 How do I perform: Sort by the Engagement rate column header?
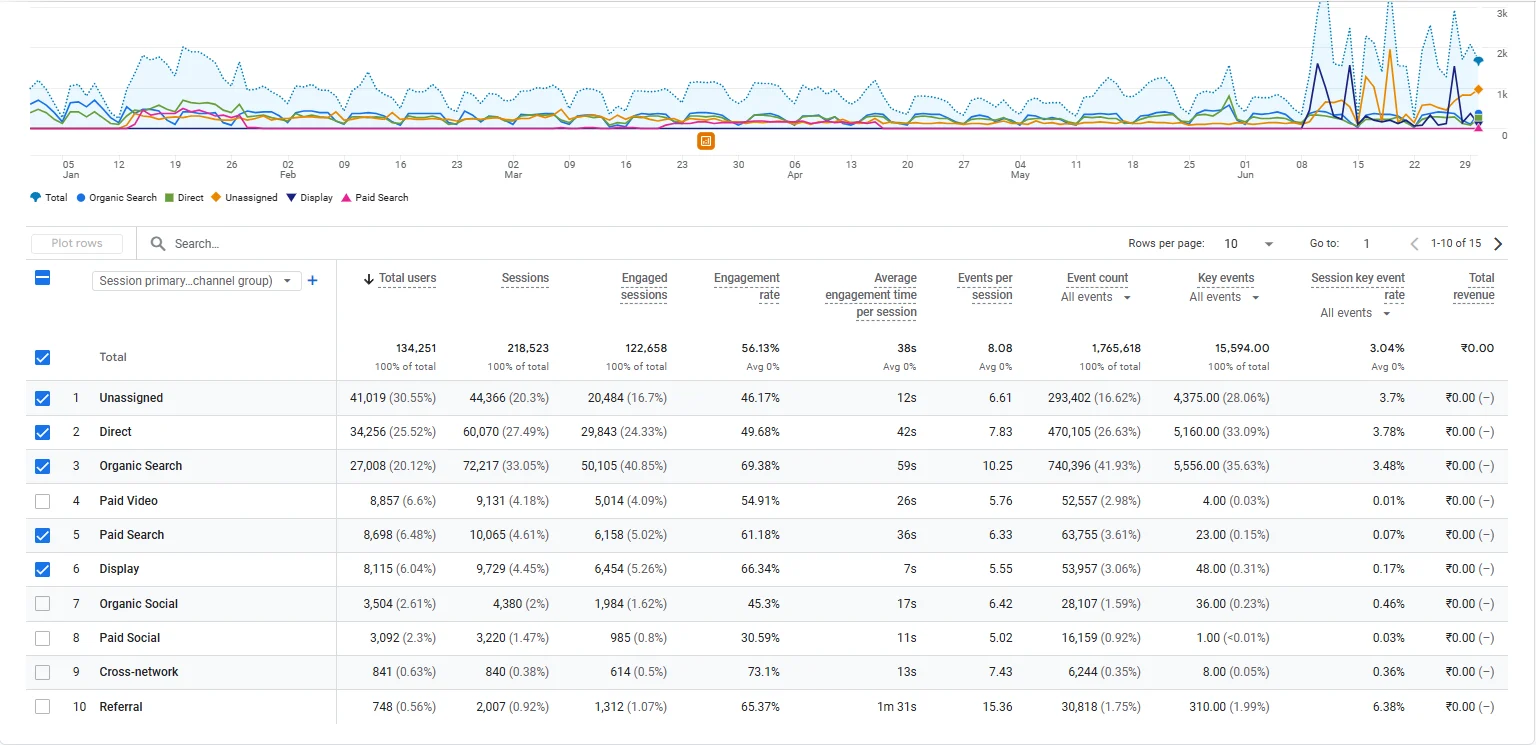click(747, 286)
